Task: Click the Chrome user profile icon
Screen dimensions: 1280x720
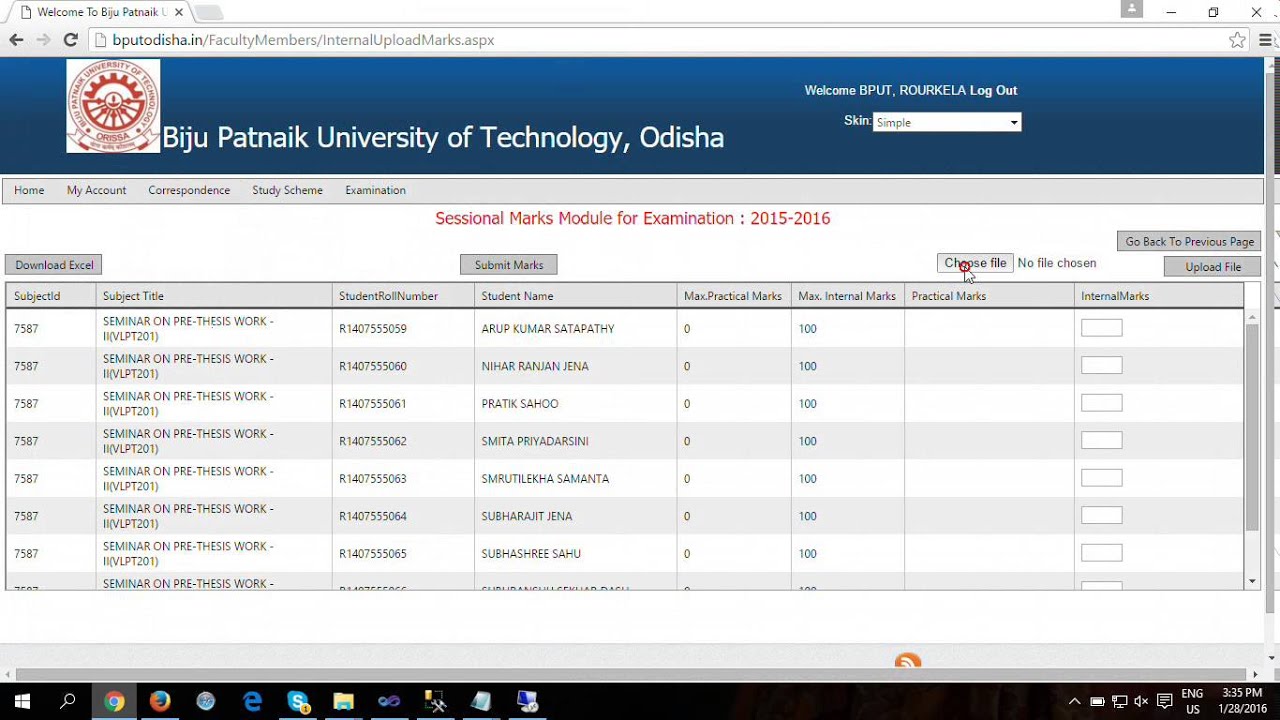Action: (1132, 8)
